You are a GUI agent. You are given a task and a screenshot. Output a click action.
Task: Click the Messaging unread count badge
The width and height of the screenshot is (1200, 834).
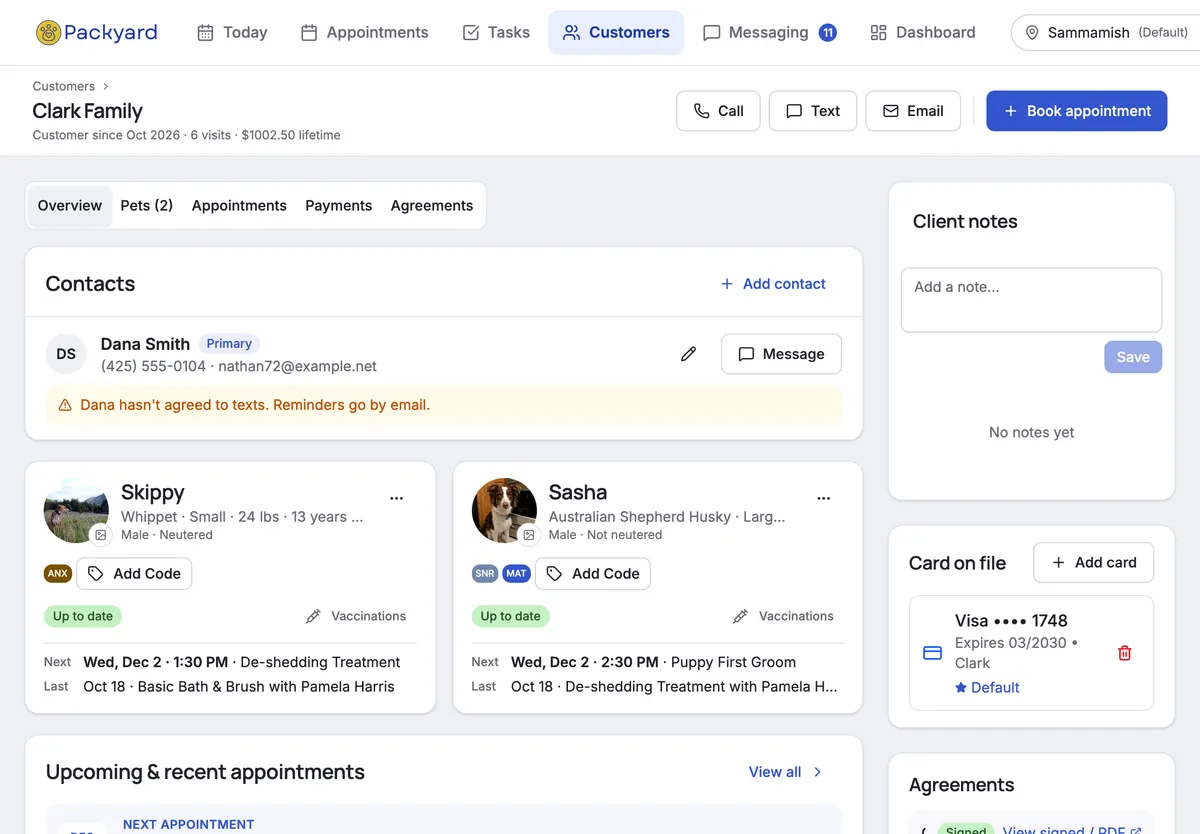(x=828, y=33)
